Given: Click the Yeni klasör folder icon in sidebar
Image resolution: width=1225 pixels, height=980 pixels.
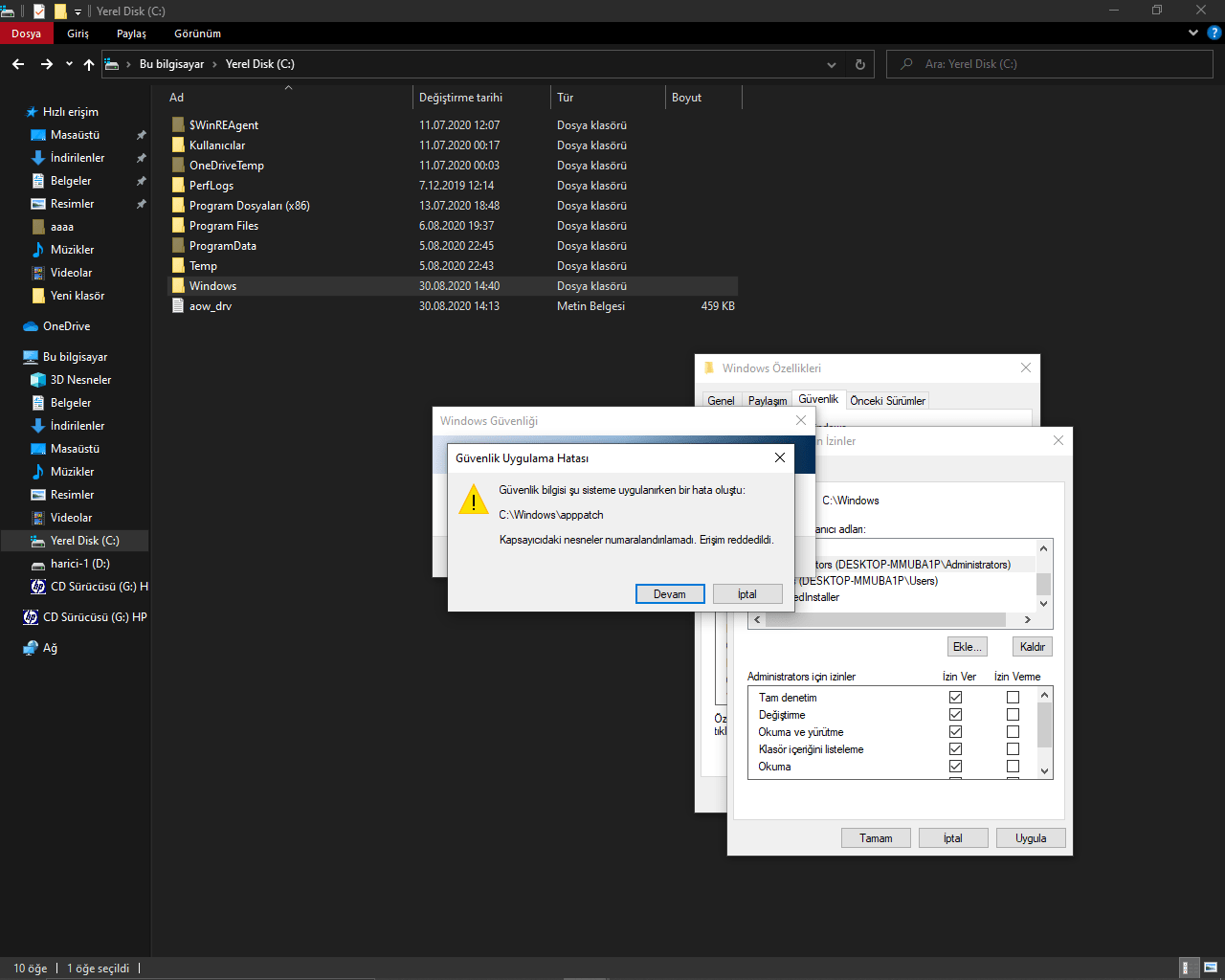Looking at the screenshot, I should 38,296.
